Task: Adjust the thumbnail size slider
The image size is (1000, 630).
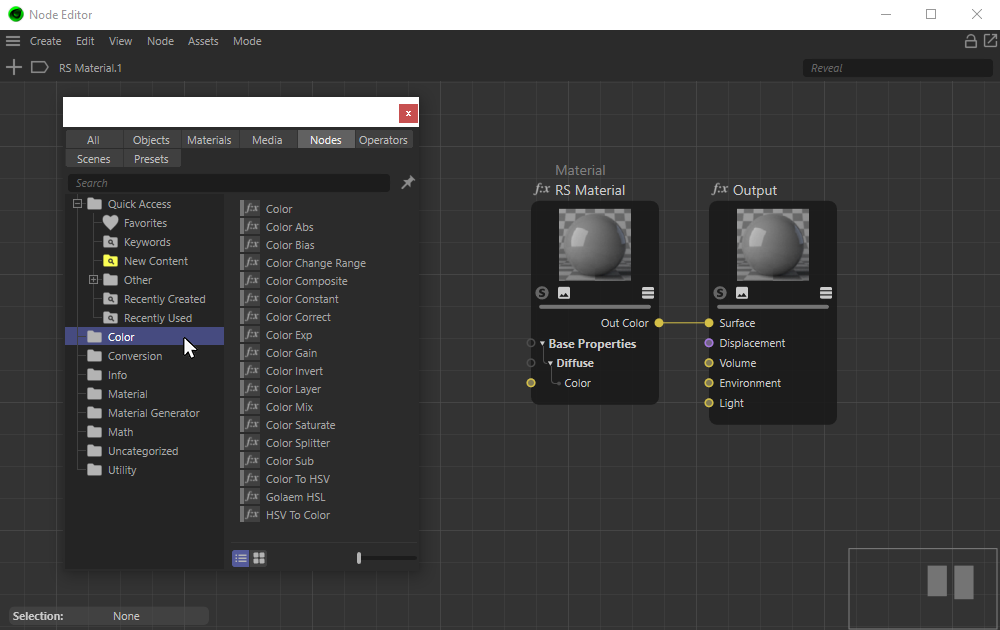Action: coord(359,558)
